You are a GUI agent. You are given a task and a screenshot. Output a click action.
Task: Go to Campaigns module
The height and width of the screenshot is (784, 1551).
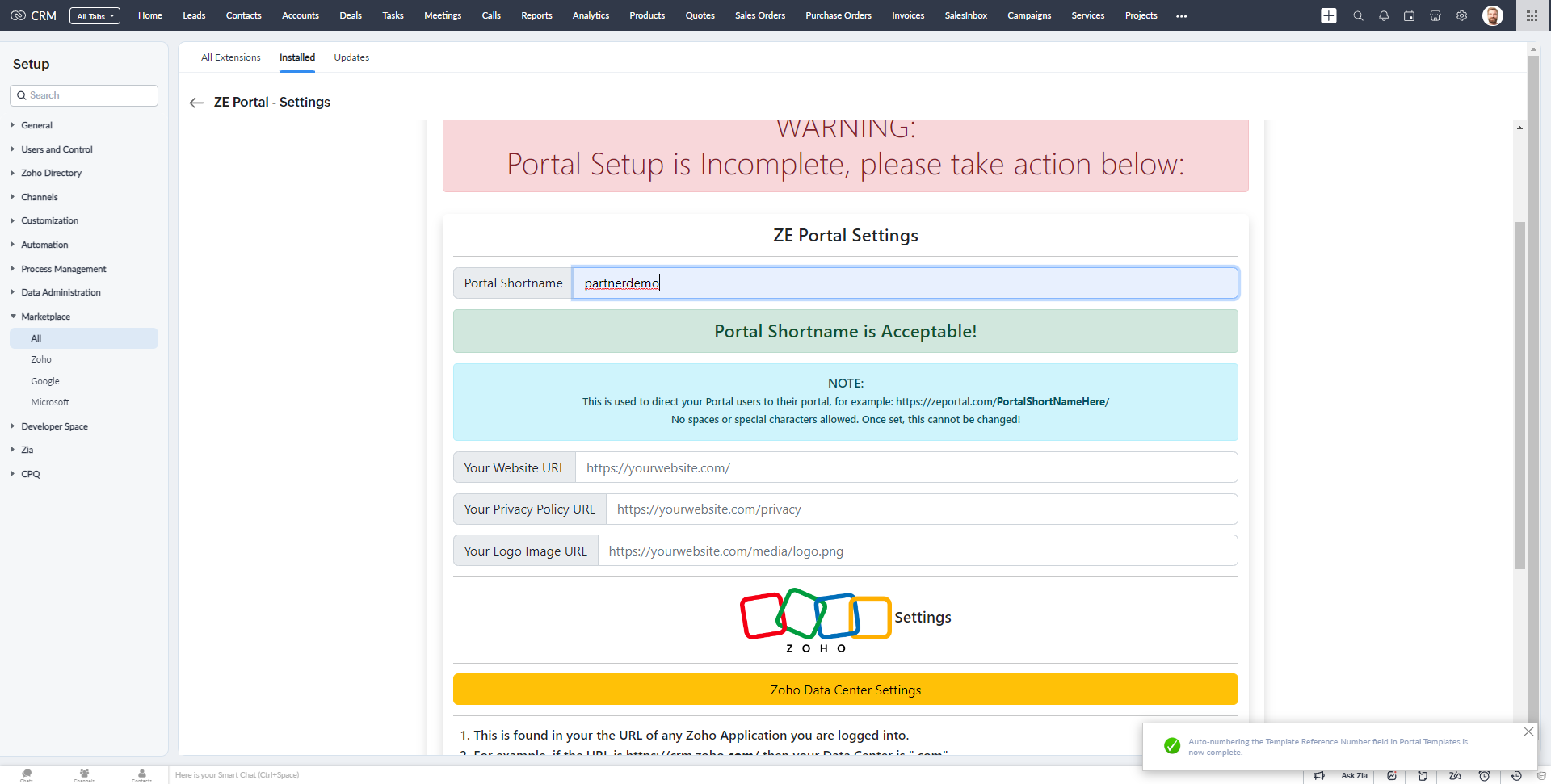pyautogui.click(x=1029, y=15)
